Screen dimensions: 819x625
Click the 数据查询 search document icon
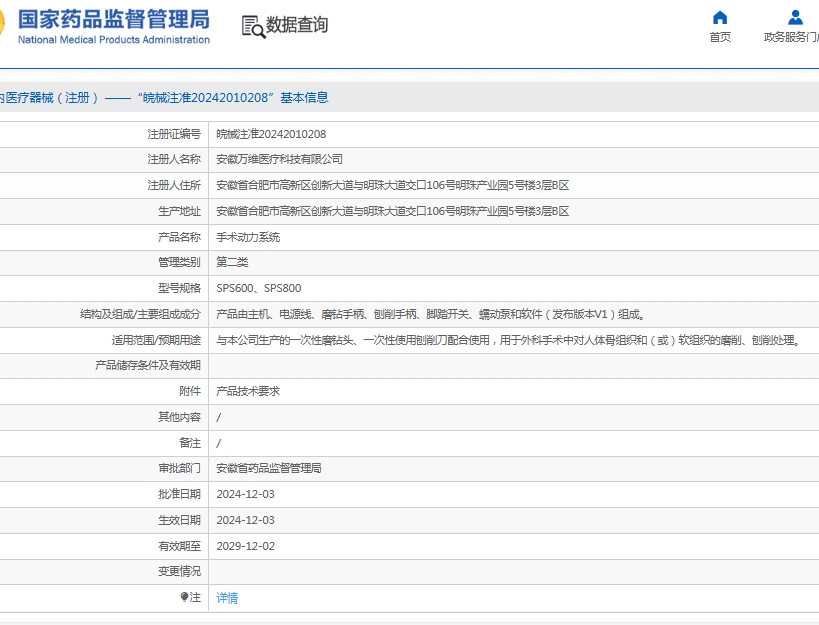253,26
